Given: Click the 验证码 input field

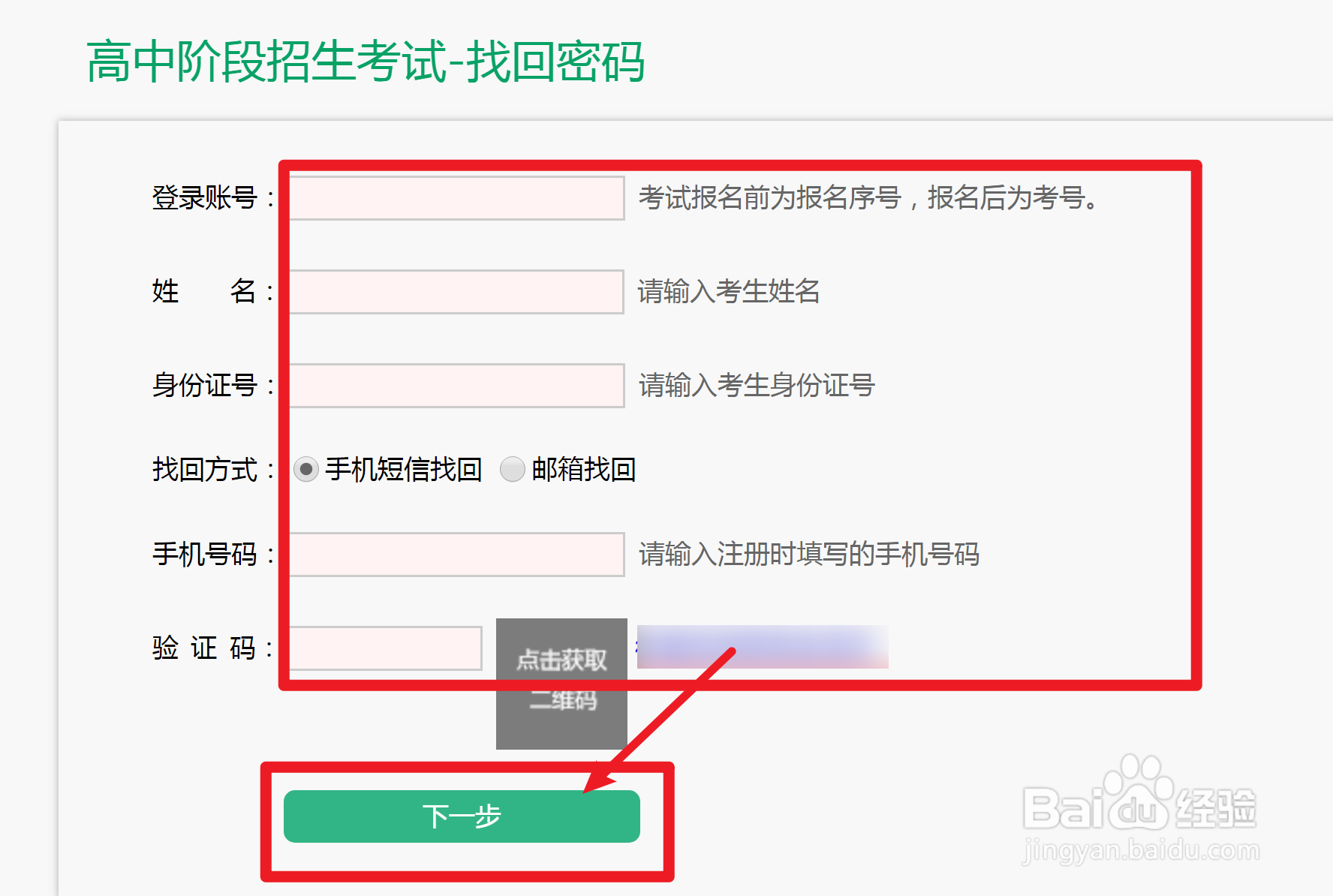Looking at the screenshot, I should (x=386, y=648).
